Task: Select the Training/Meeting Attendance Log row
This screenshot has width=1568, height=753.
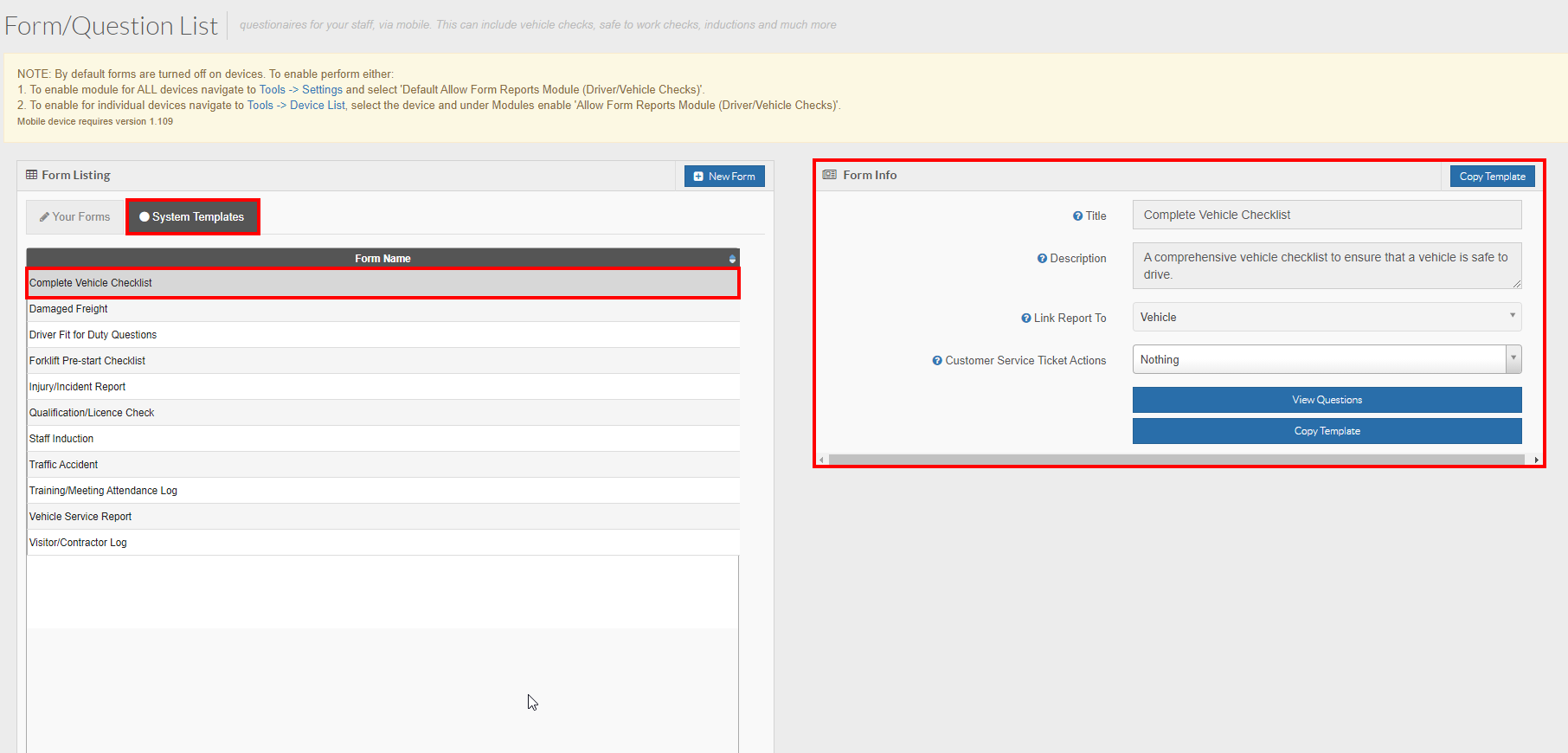Action: [x=382, y=491]
